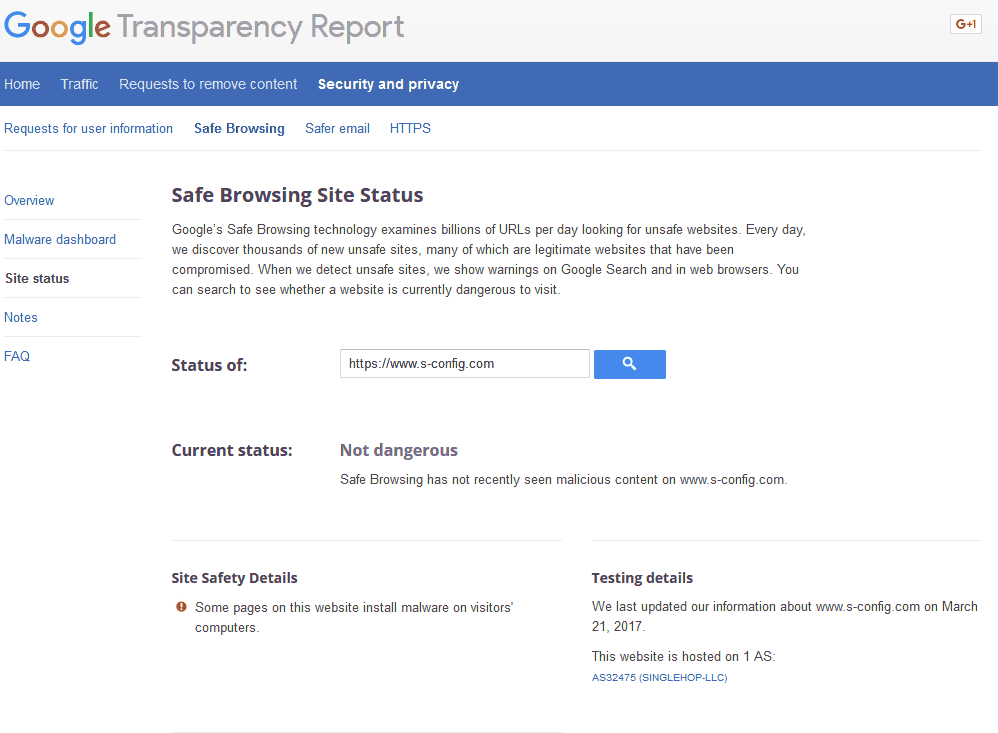Viewport: 998px width, 733px height.
Task: Click the blue search magnifier button
Action: pos(629,364)
